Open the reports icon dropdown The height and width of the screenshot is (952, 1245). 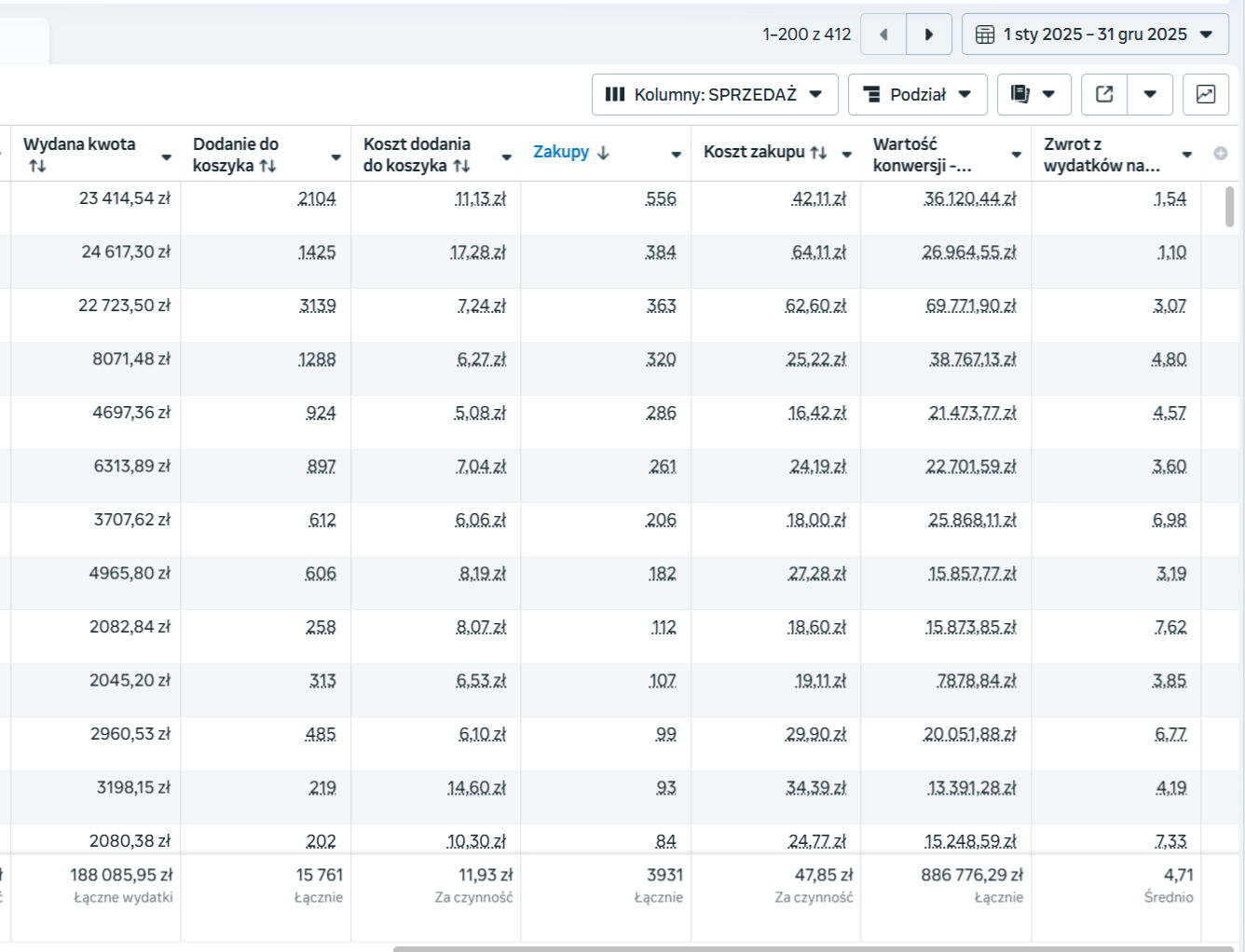tap(1033, 94)
